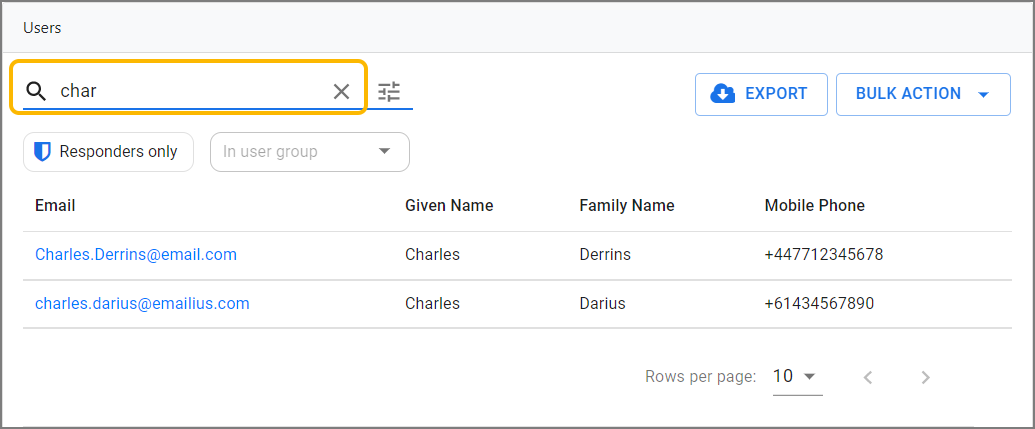Image resolution: width=1035 pixels, height=429 pixels.
Task: Select phone number +61434567890
Action: (x=819, y=304)
